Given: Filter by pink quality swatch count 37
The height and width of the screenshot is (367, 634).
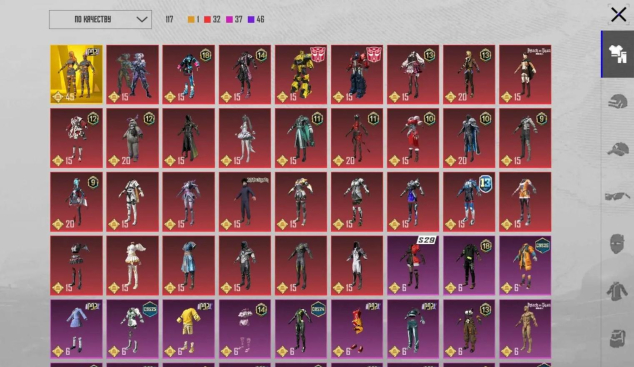Looking at the screenshot, I should (x=234, y=19).
